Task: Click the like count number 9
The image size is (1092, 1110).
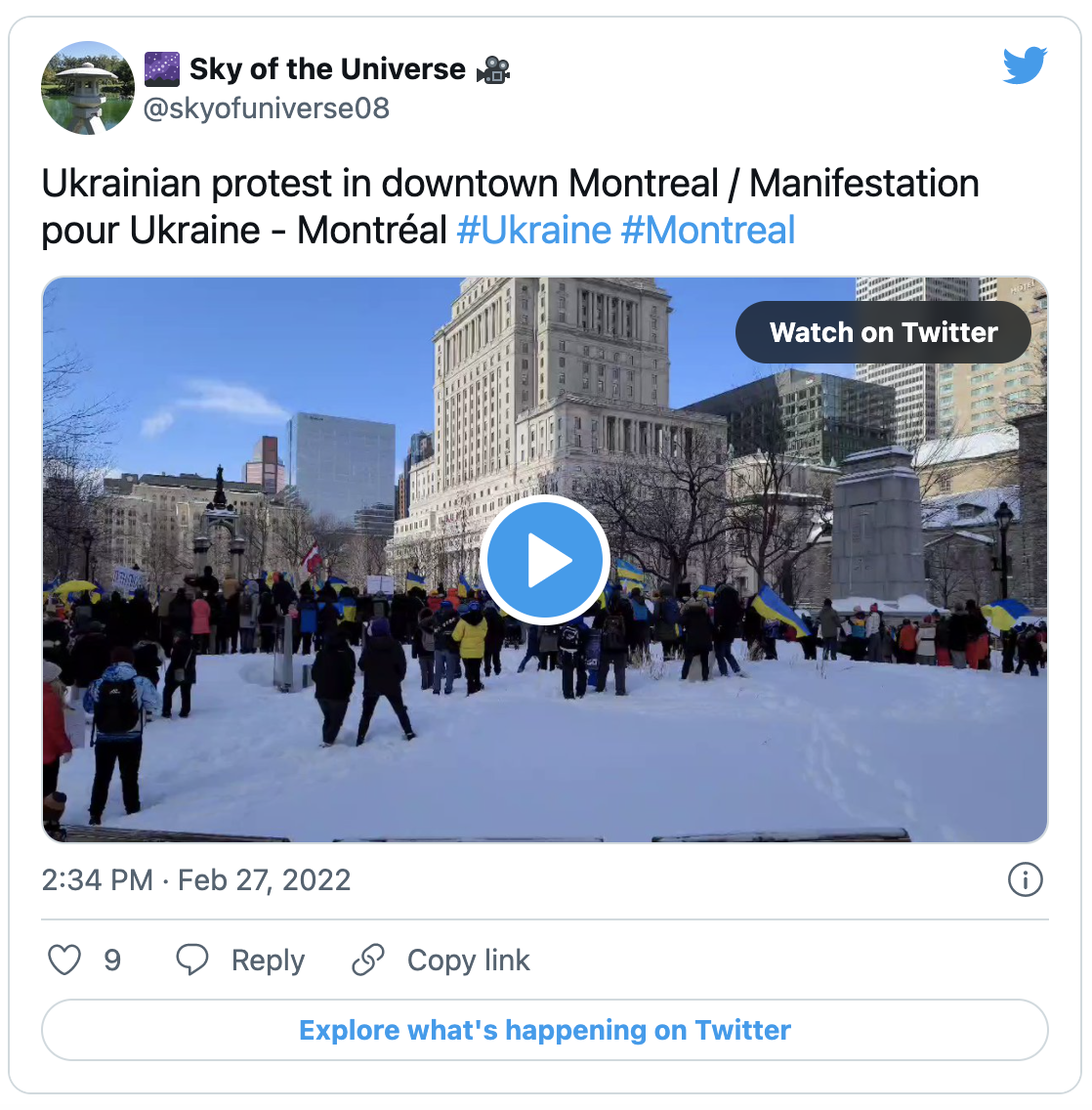Action: coord(112,961)
